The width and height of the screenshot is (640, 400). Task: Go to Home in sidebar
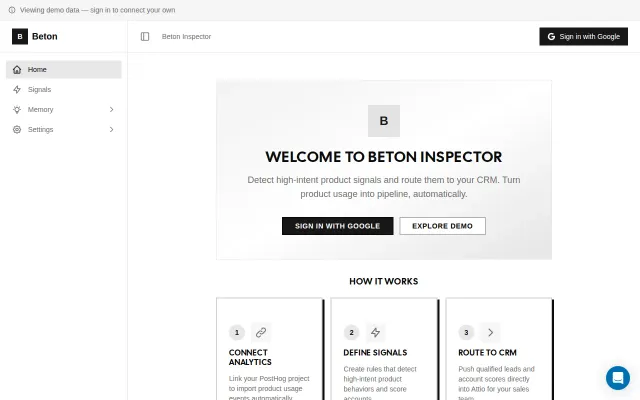pyautogui.click(x=64, y=69)
